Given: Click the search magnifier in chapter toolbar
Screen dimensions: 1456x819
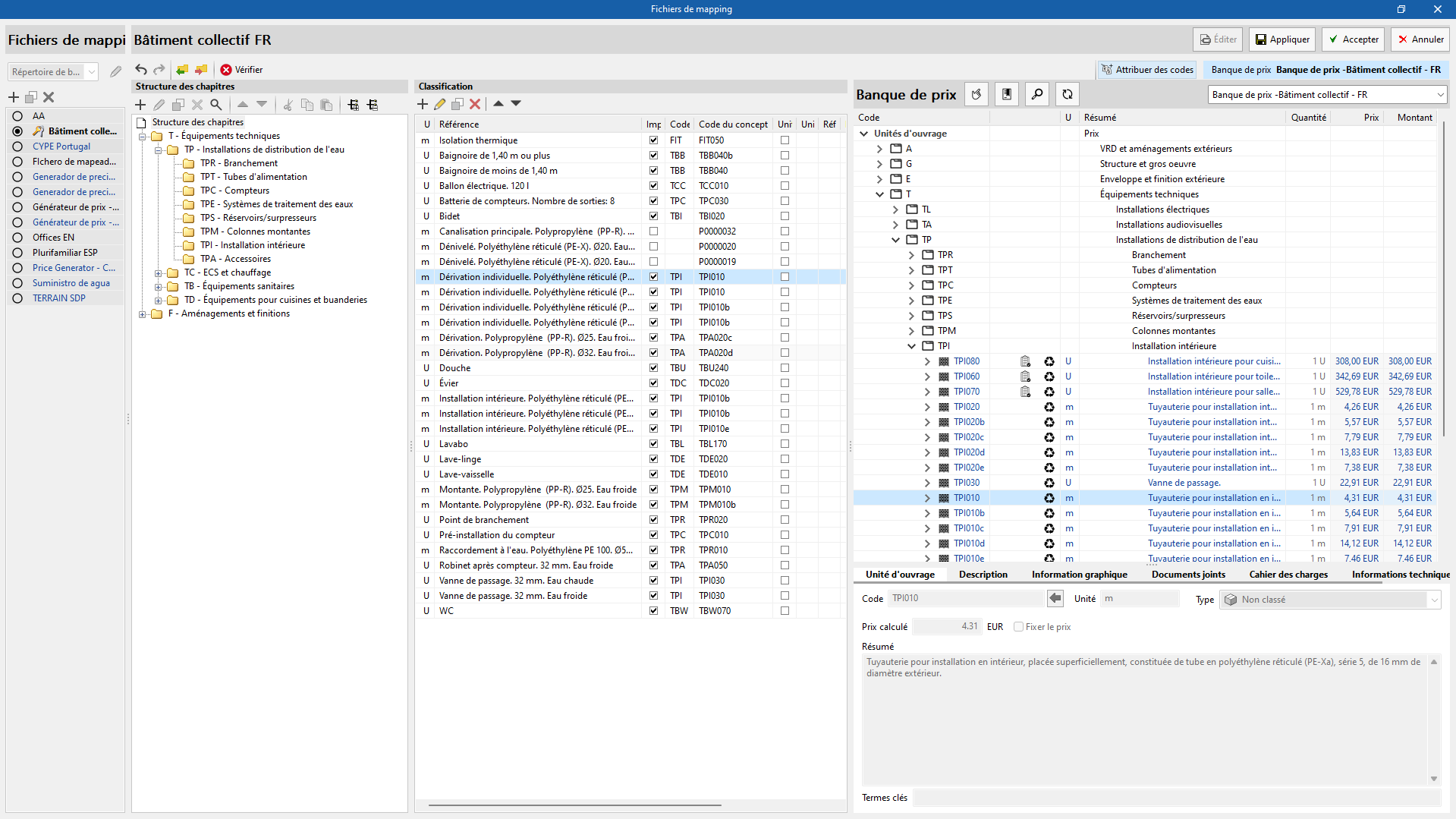Looking at the screenshot, I should 216,105.
